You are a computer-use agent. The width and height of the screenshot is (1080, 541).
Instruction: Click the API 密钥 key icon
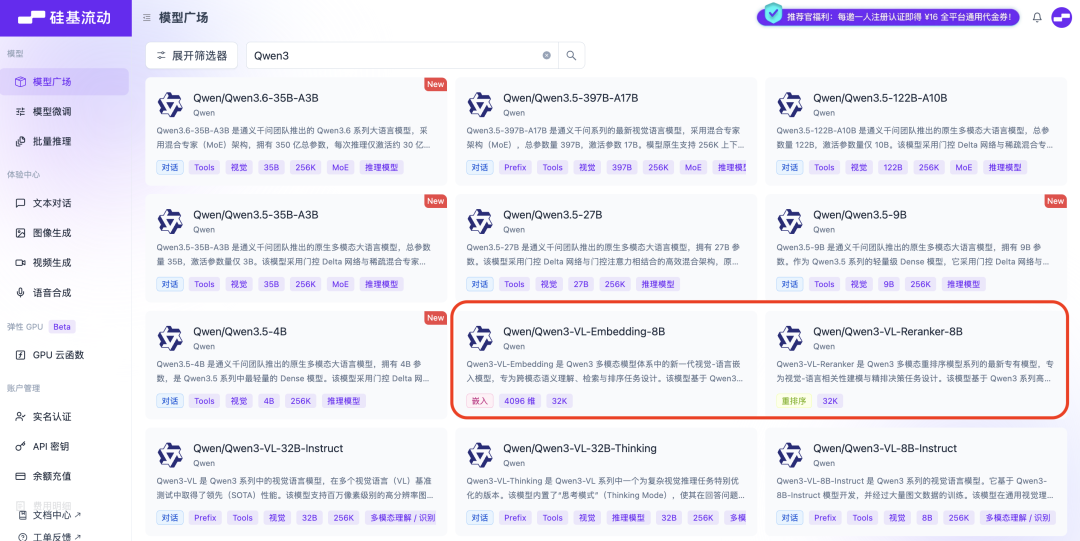click(x=21, y=447)
